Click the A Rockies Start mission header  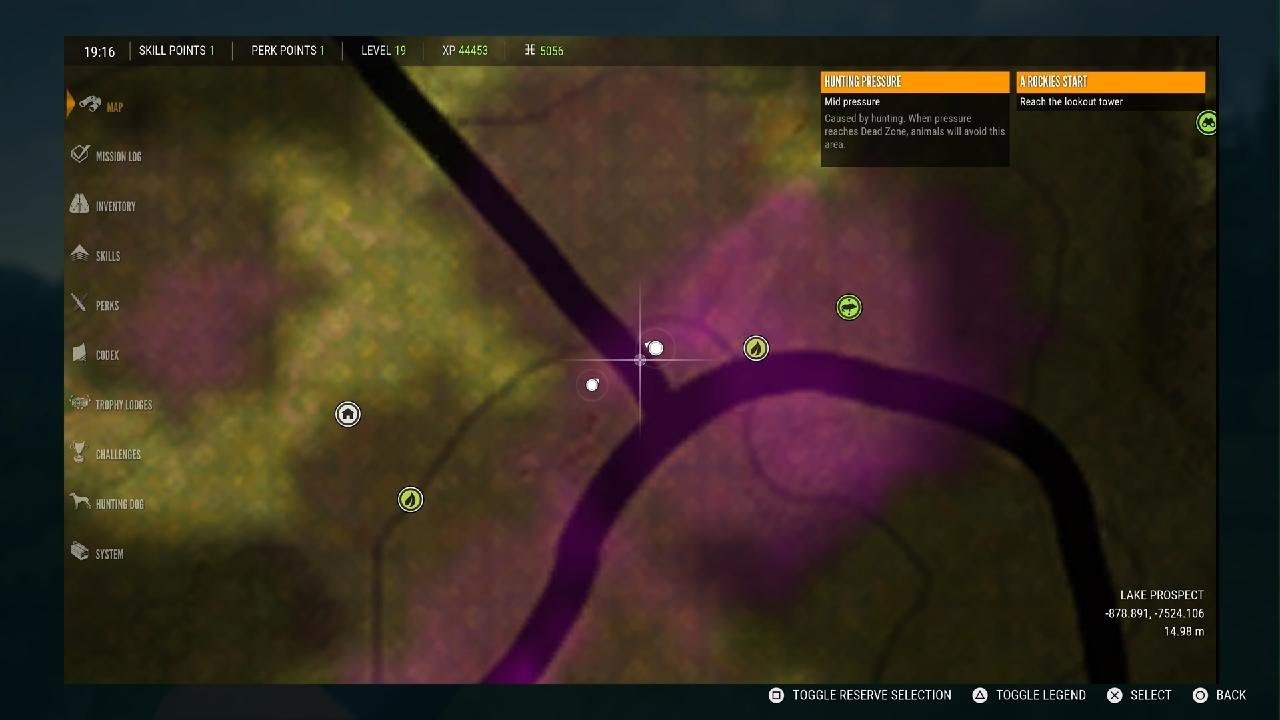[1111, 81]
